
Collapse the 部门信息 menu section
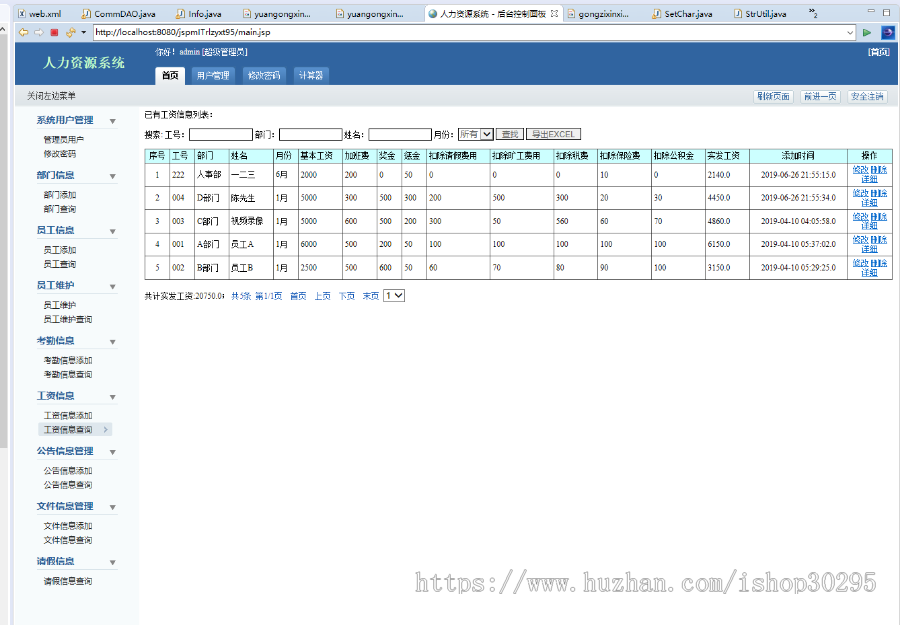click(112, 176)
